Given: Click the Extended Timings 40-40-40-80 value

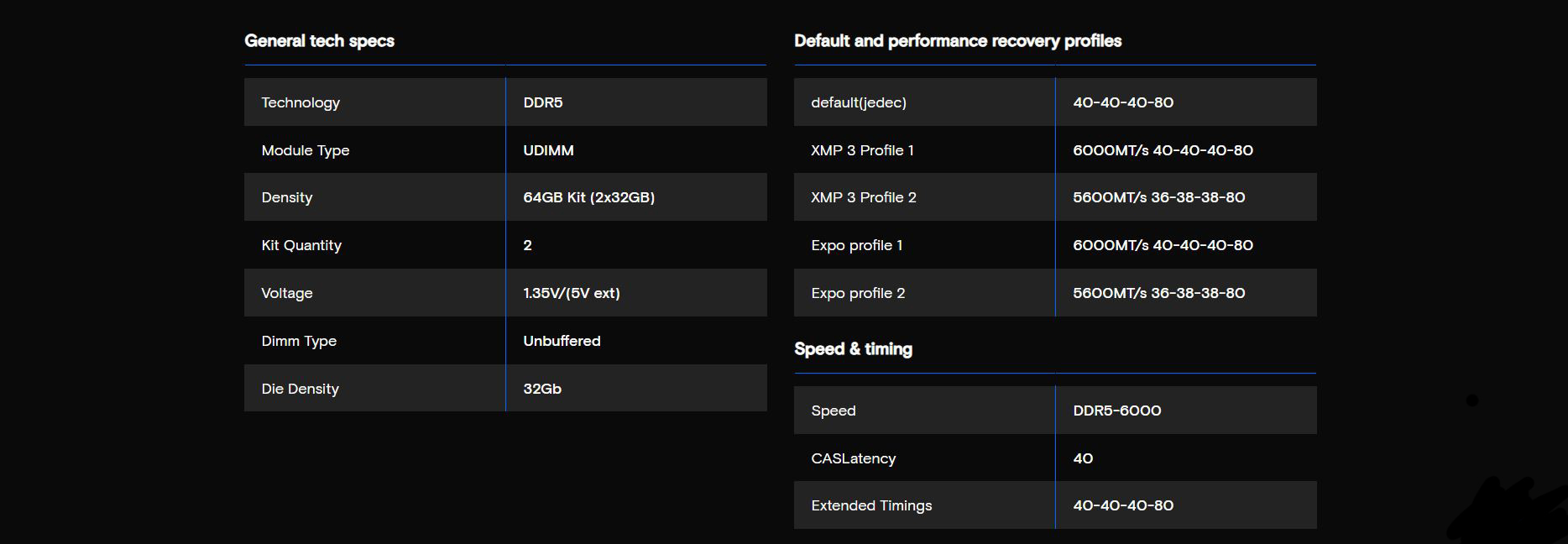Looking at the screenshot, I should [x=1123, y=505].
